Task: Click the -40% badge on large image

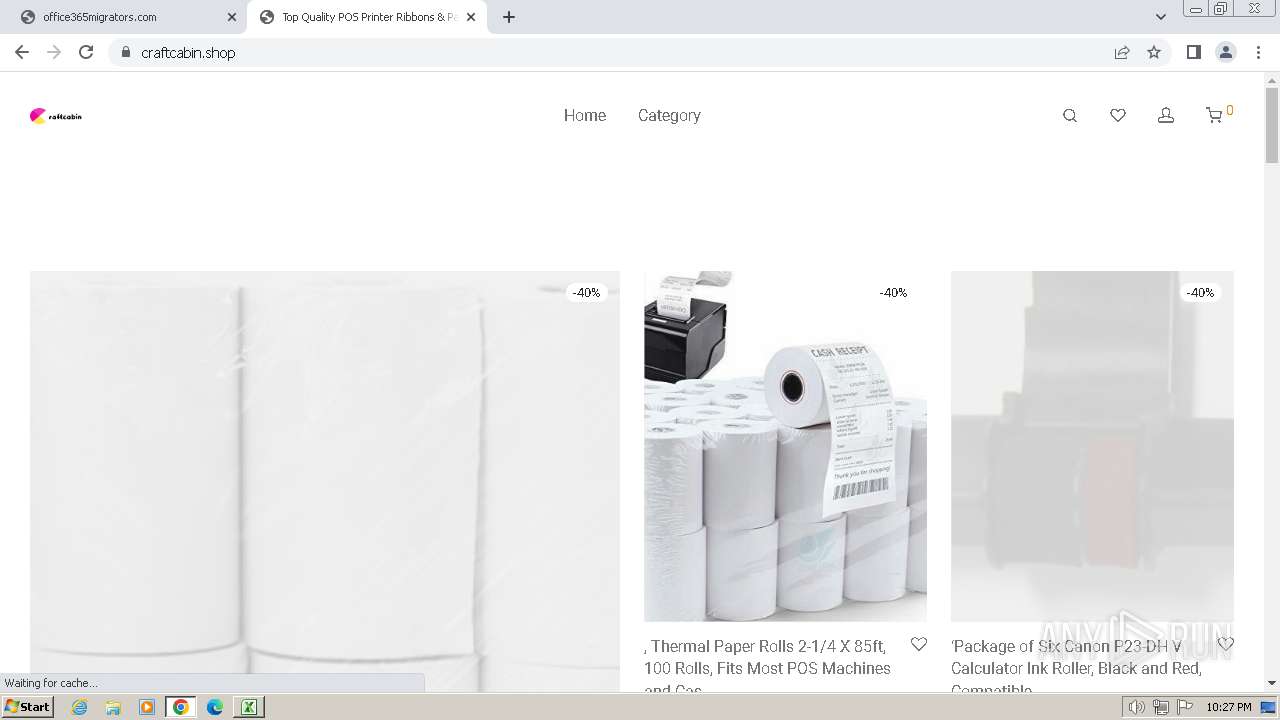Action: (x=586, y=293)
